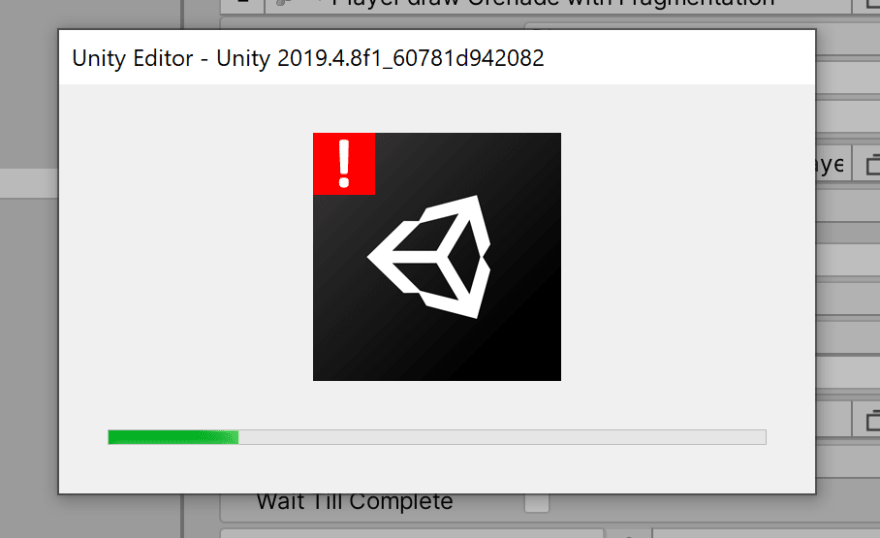Click the small button between the bottom fields

(x=628, y=534)
